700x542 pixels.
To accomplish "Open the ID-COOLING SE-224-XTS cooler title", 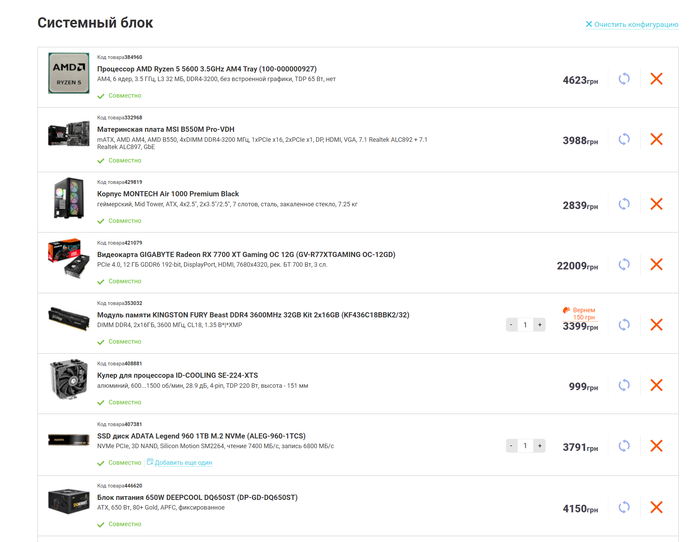I will [x=177, y=375].
